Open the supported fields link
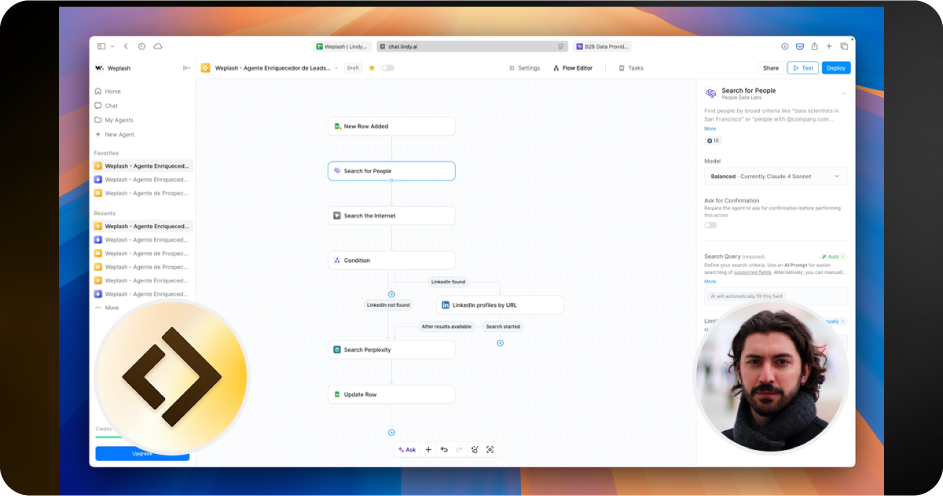 pyautogui.click(x=752, y=272)
